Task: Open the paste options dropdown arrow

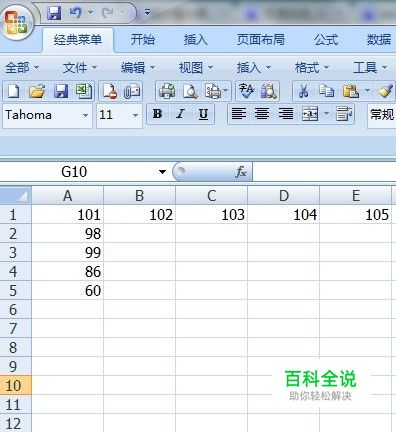Action: 367,91
